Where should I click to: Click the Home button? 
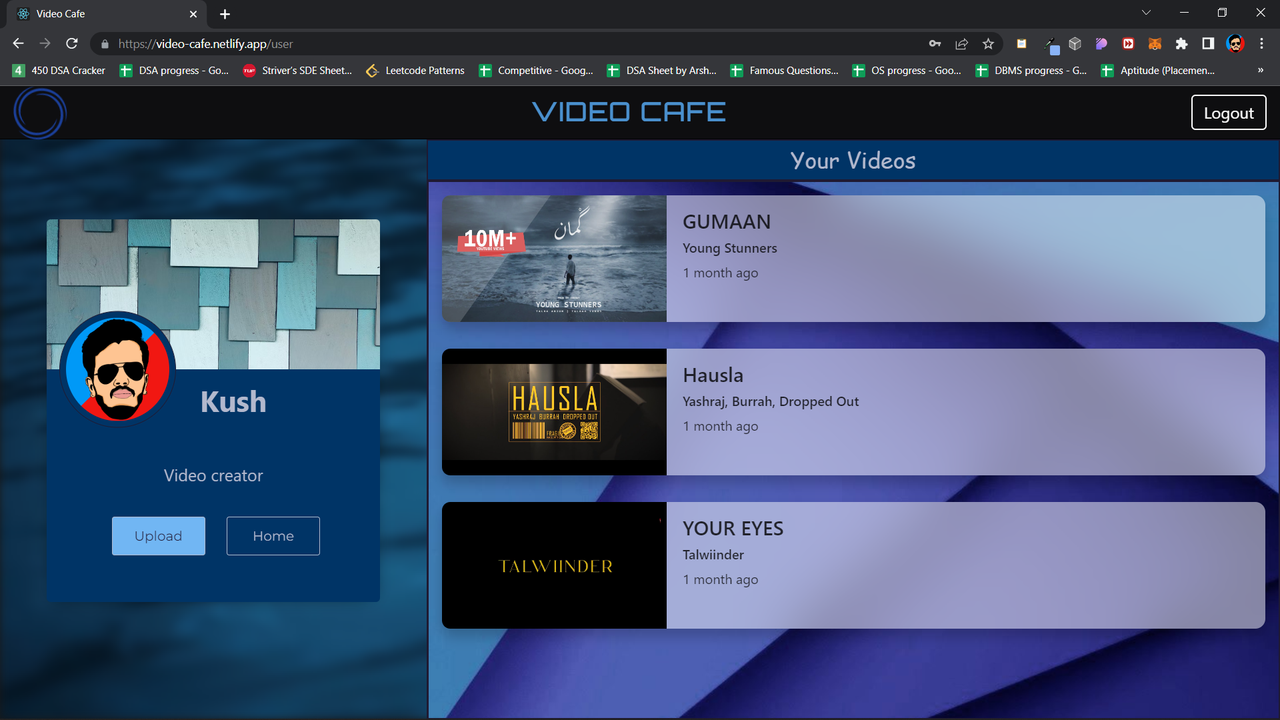[272, 535]
